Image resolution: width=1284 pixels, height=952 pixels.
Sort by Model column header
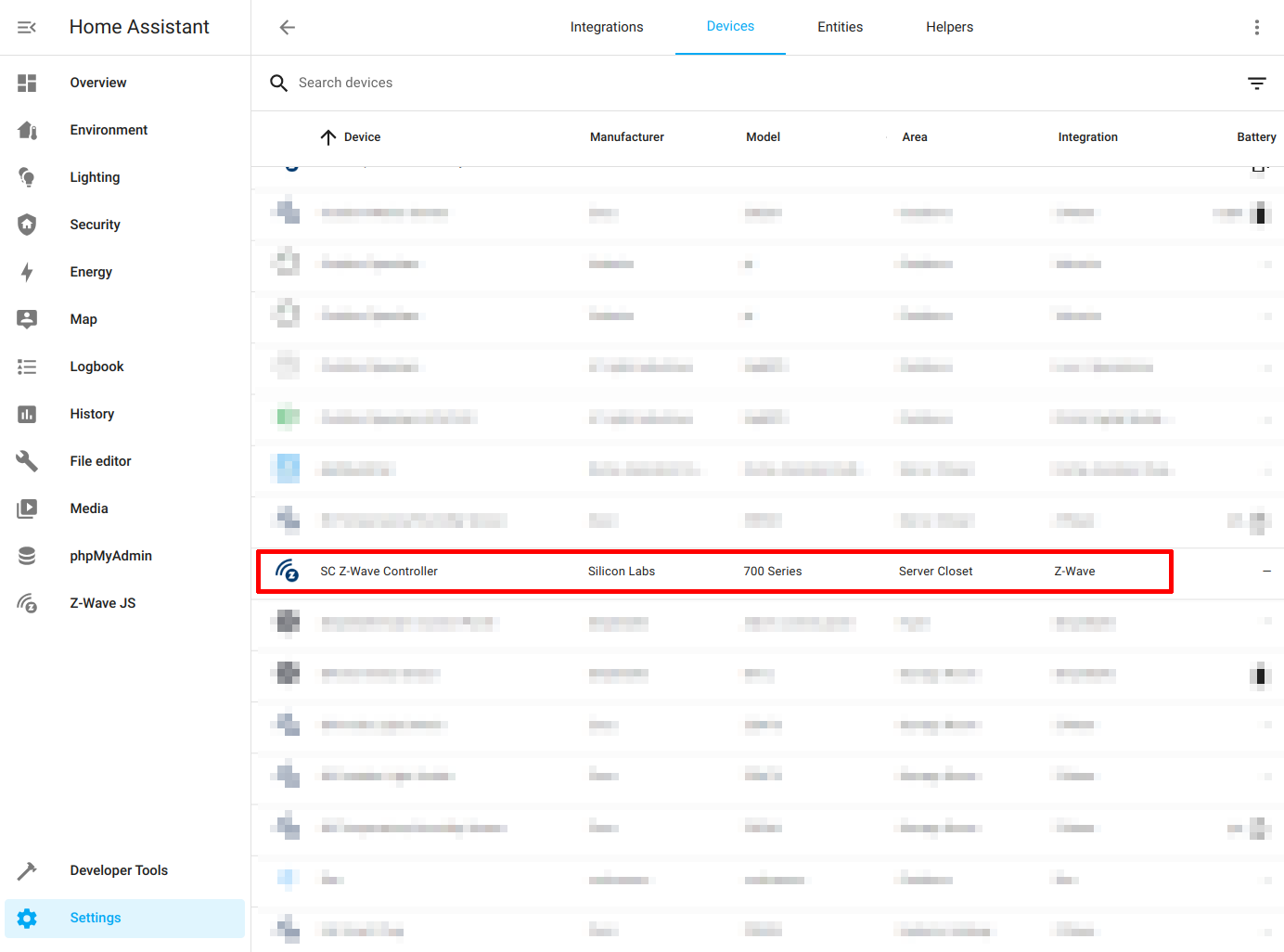coord(763,137)
